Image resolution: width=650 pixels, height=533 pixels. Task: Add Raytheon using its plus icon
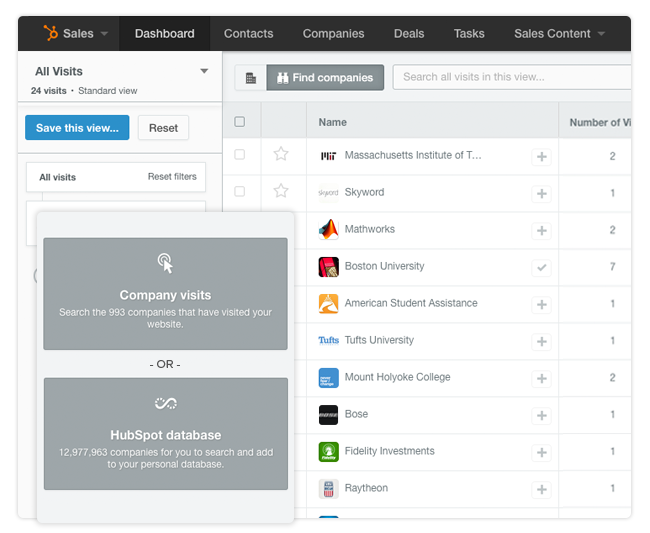point(541,489)
